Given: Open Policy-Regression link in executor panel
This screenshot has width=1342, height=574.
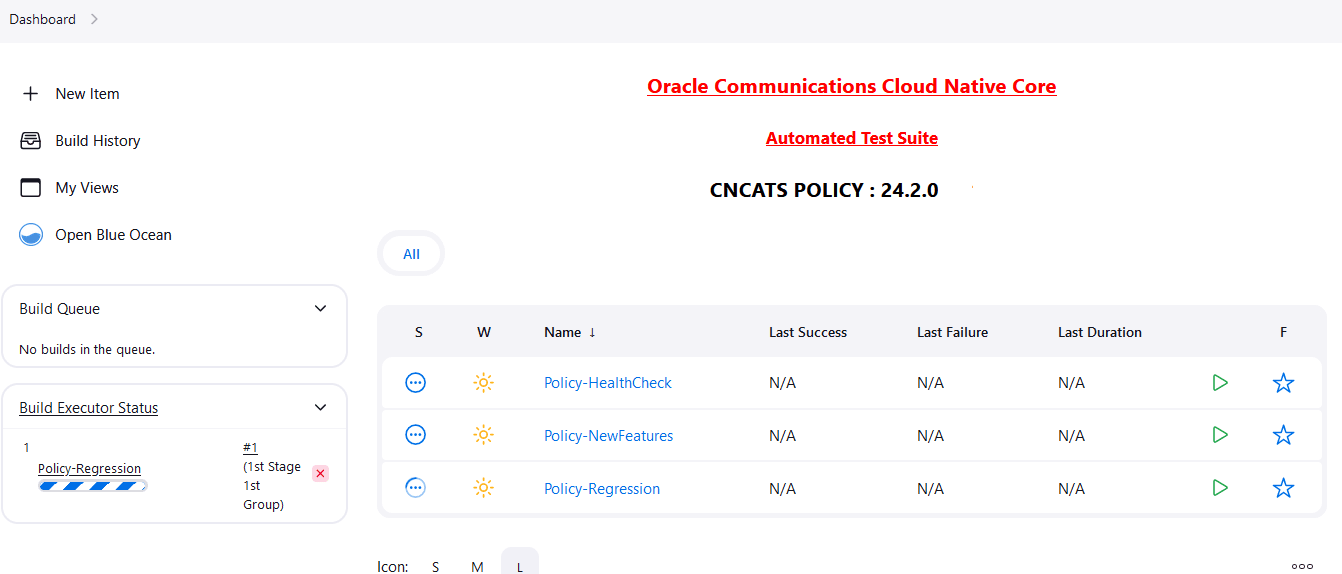Looking at the screenshot, I should pyautogui.click(x=89, y=468).
